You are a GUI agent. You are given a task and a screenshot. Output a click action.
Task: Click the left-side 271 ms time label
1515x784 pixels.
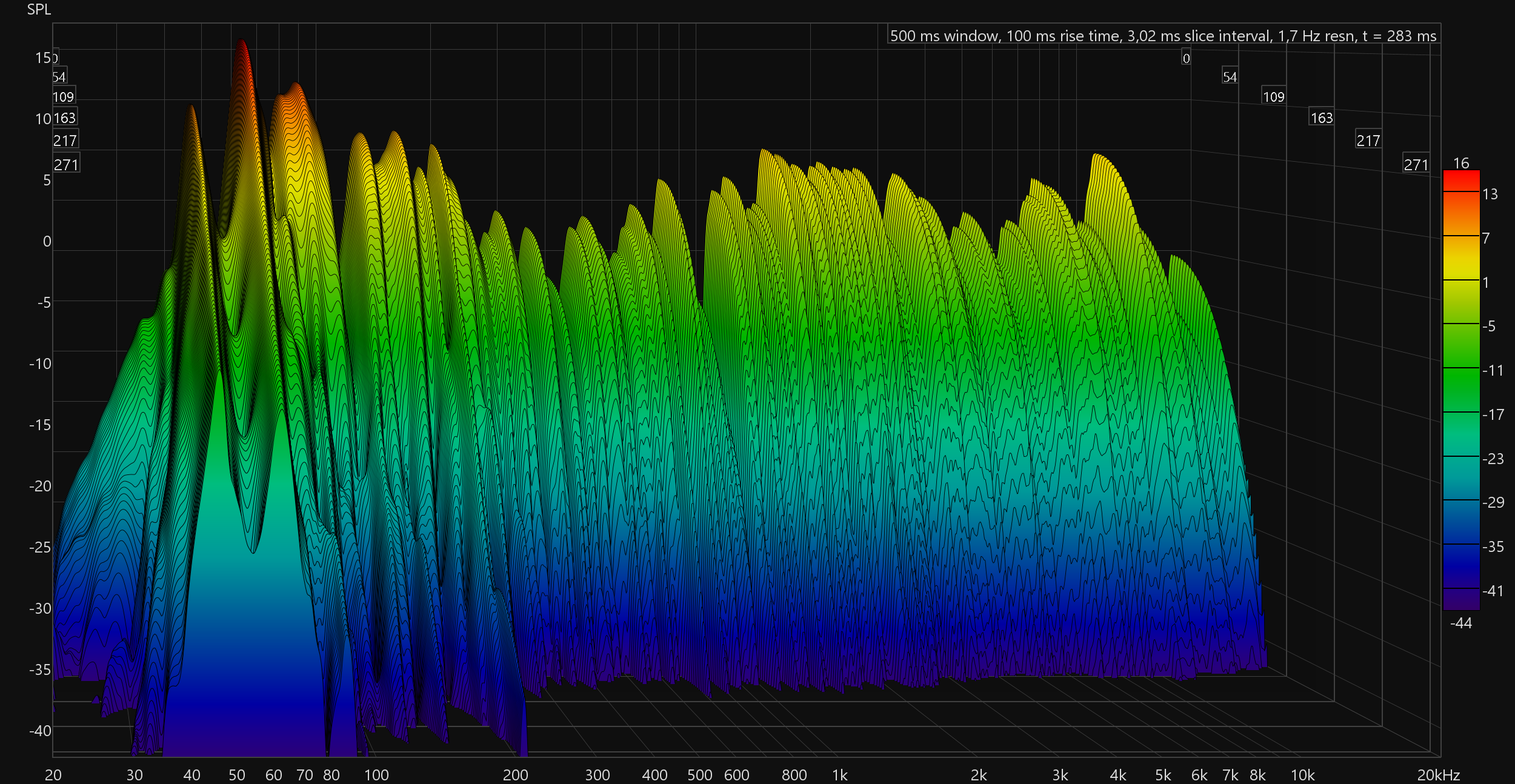(x=66, y=164)
